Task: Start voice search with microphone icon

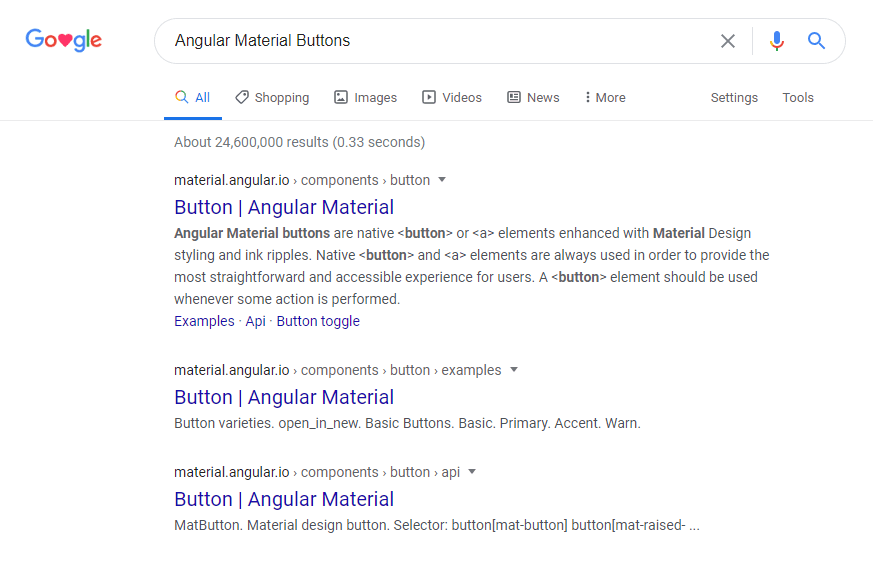Action: 777,41
